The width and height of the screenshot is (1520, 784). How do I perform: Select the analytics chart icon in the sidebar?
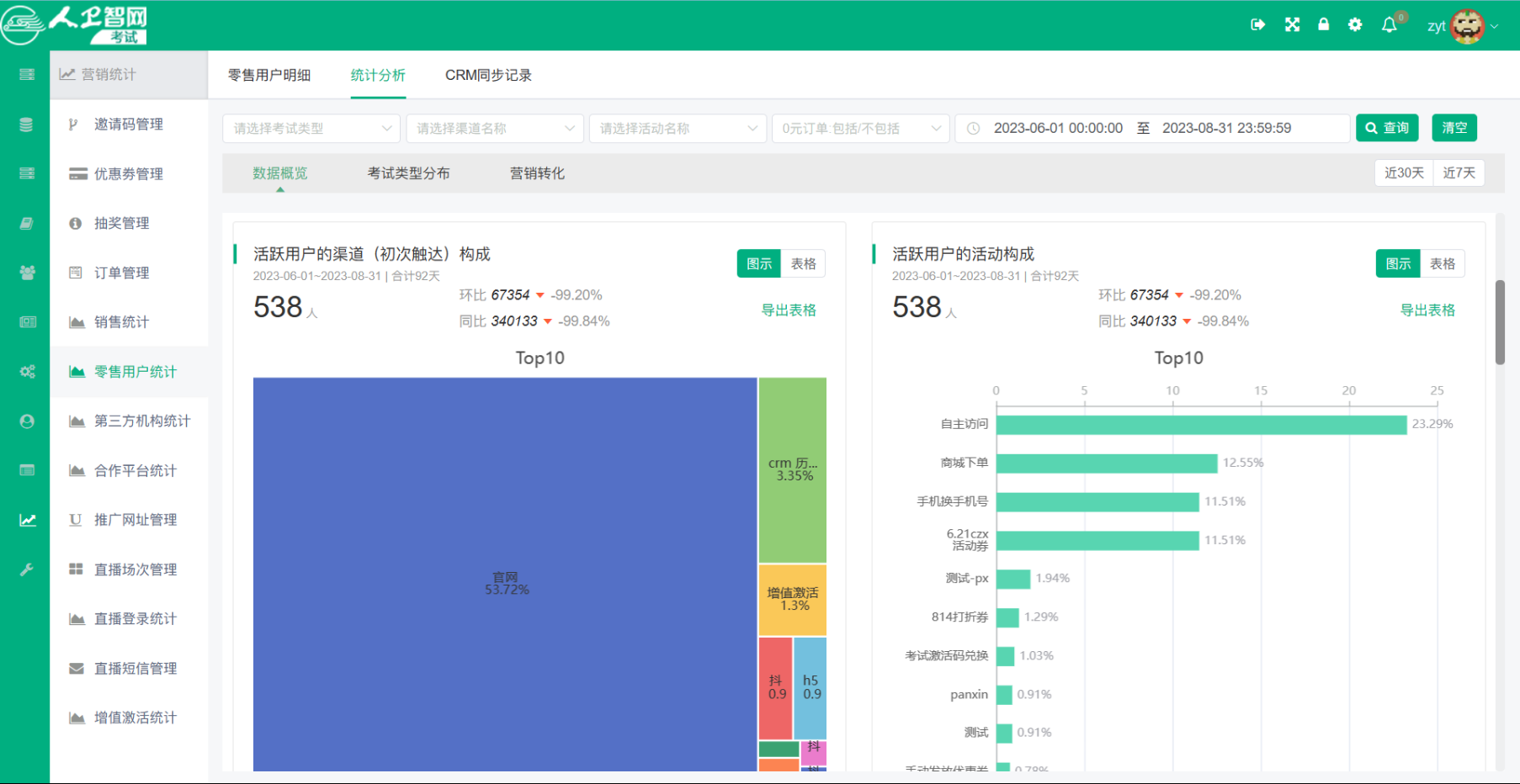(26, 520)
